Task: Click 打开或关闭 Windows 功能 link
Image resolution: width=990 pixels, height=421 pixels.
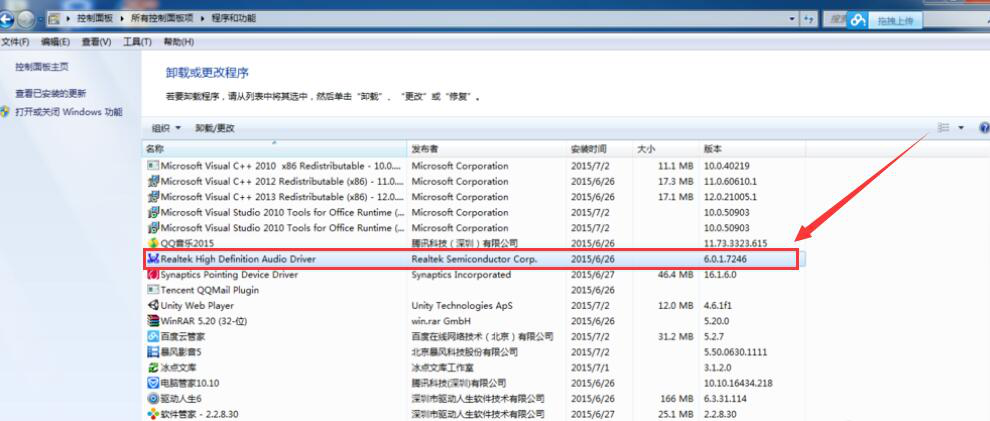Action: (68, 112)
